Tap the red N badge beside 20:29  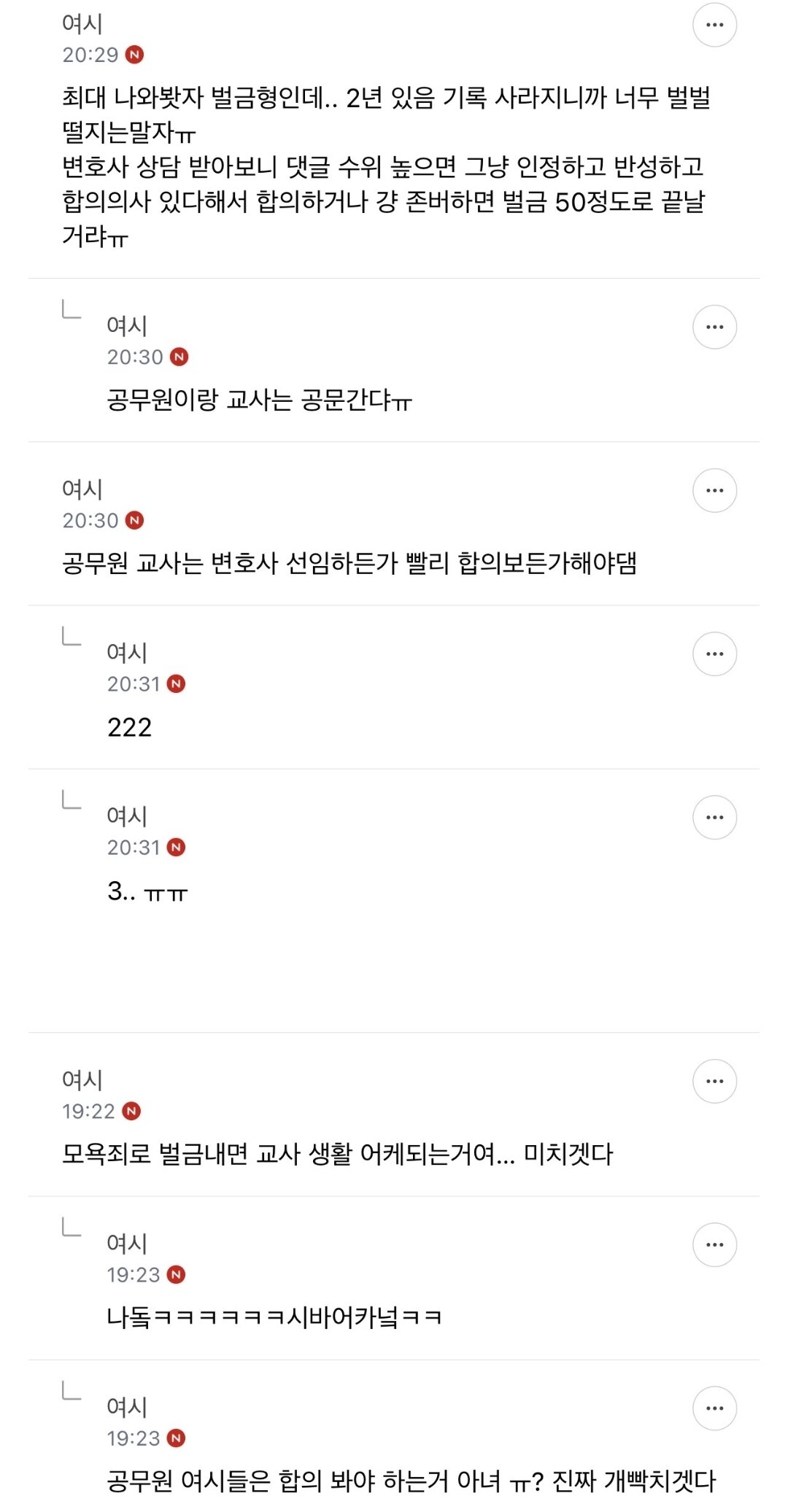pyautogui.click(x=134, y=55)
